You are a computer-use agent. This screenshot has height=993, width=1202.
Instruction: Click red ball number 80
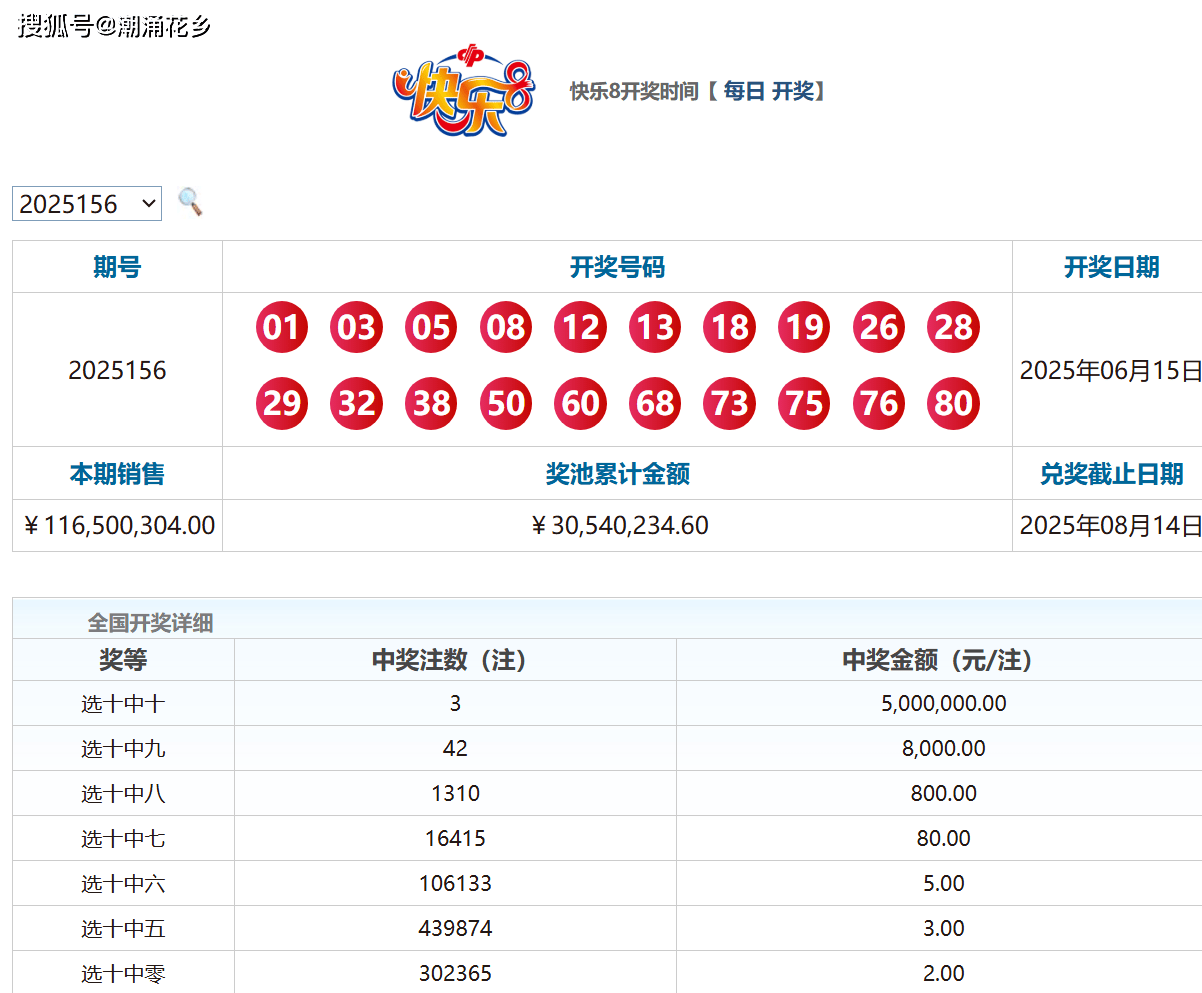coord(953,403)
